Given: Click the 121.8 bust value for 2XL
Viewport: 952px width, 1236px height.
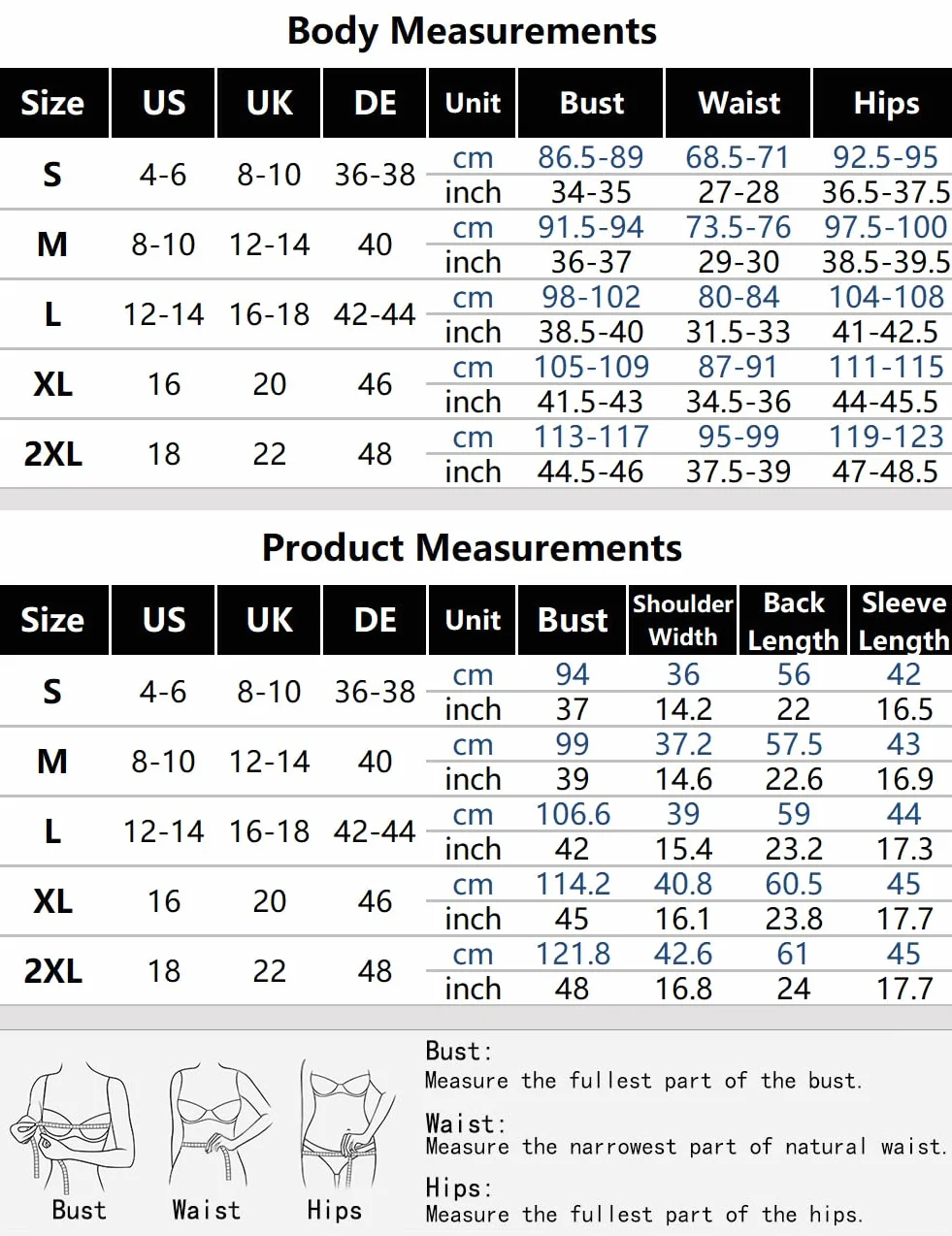Looking at the screenshot, I should pos(573,954).
